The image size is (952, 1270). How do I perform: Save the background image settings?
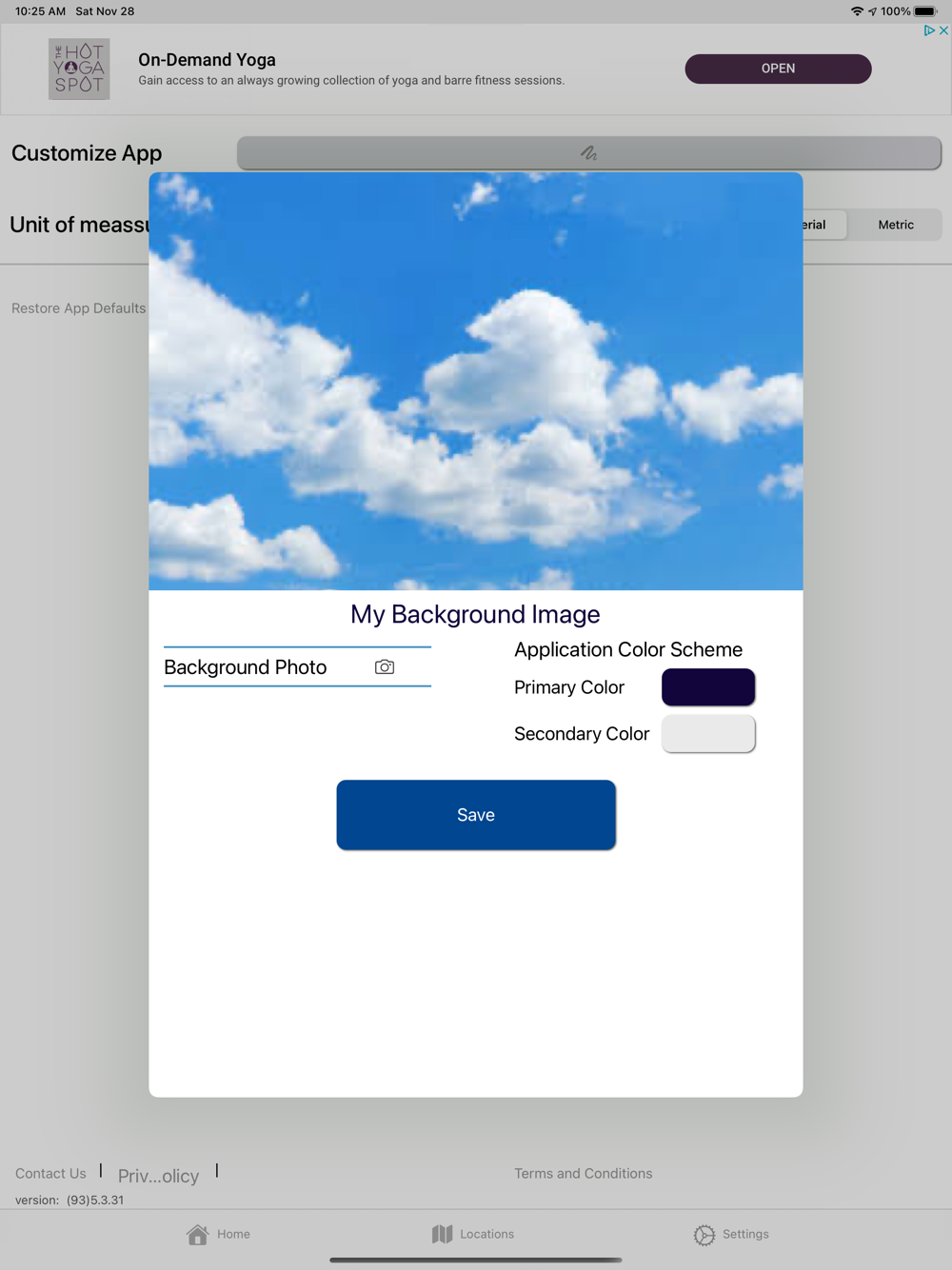click(x=476, y=815)
